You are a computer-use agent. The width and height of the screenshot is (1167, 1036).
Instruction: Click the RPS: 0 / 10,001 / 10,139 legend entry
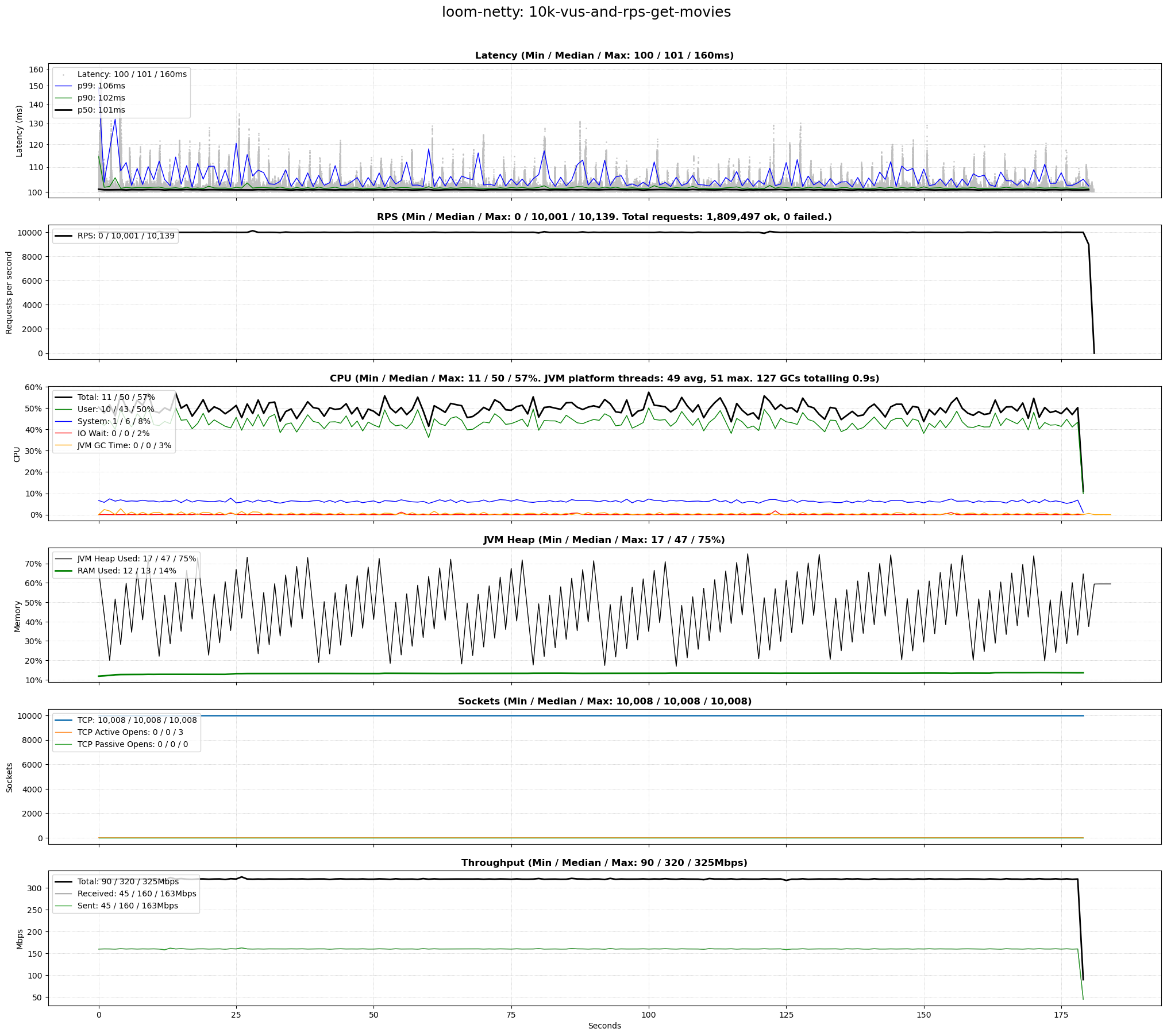pyautogui.click(x=126, y=236)
